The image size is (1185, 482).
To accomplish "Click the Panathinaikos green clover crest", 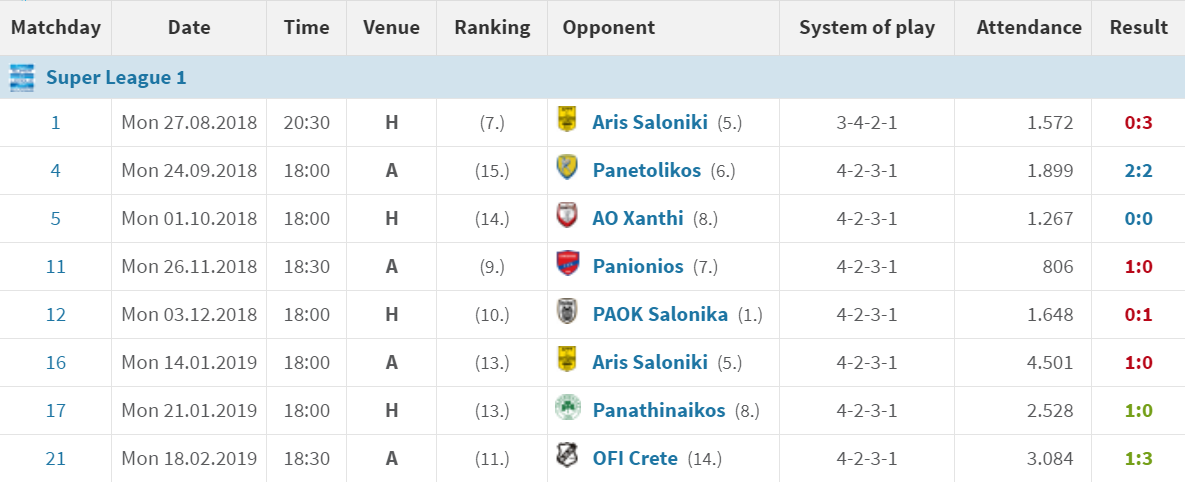I will [x=566, y=408].
